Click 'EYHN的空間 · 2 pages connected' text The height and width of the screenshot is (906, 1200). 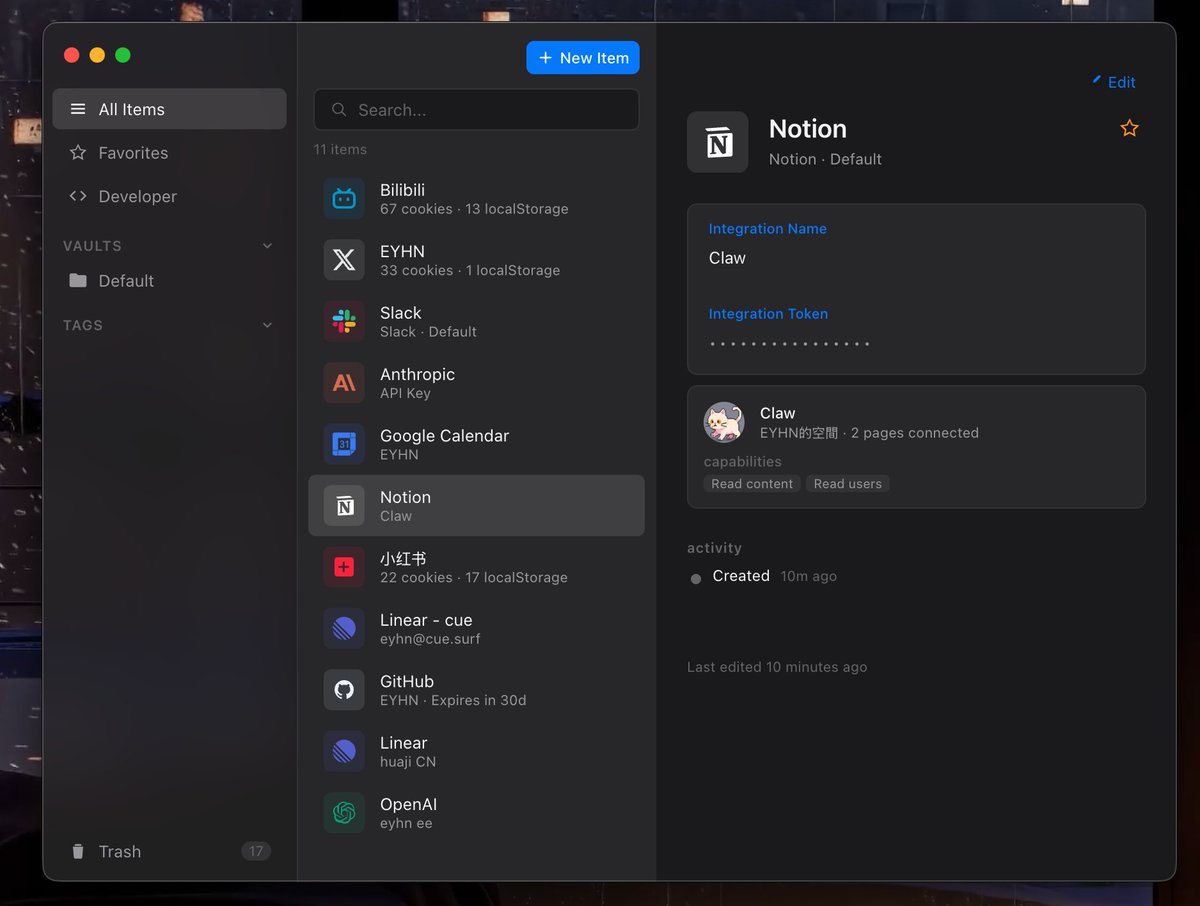869,433
